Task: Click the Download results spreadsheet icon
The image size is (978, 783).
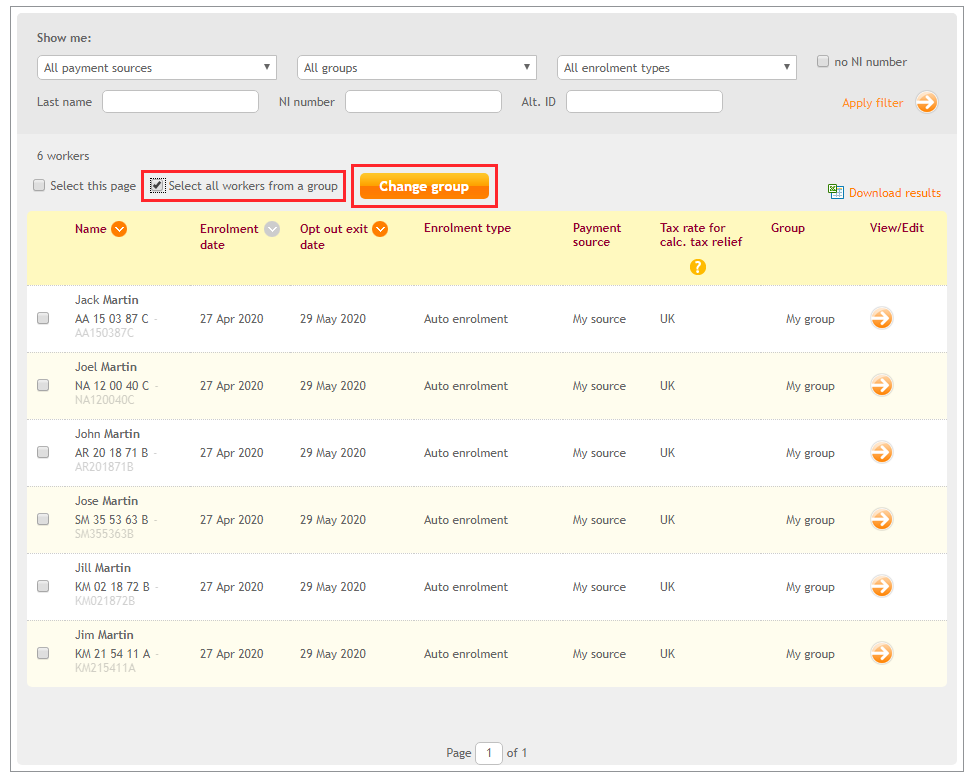Action: [836, 192]
